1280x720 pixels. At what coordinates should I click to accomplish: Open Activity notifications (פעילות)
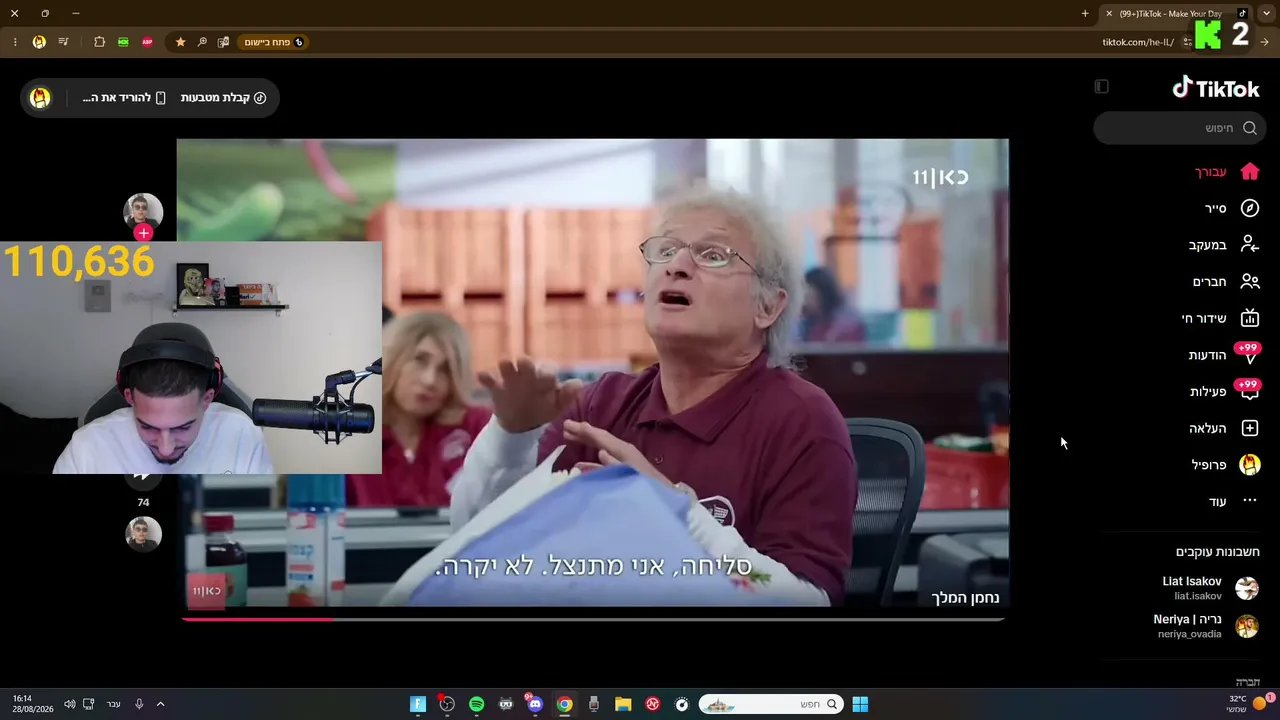(x=1224, y=391)
